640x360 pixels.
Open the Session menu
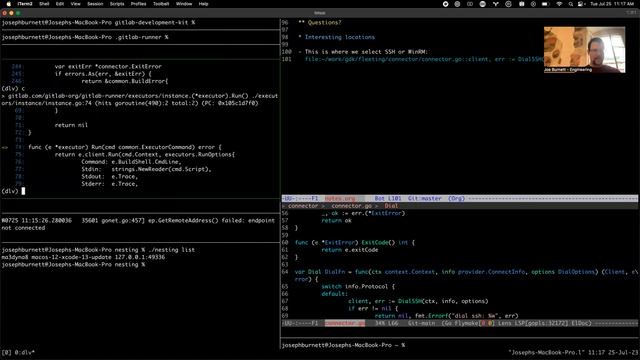tap(95, 4)
